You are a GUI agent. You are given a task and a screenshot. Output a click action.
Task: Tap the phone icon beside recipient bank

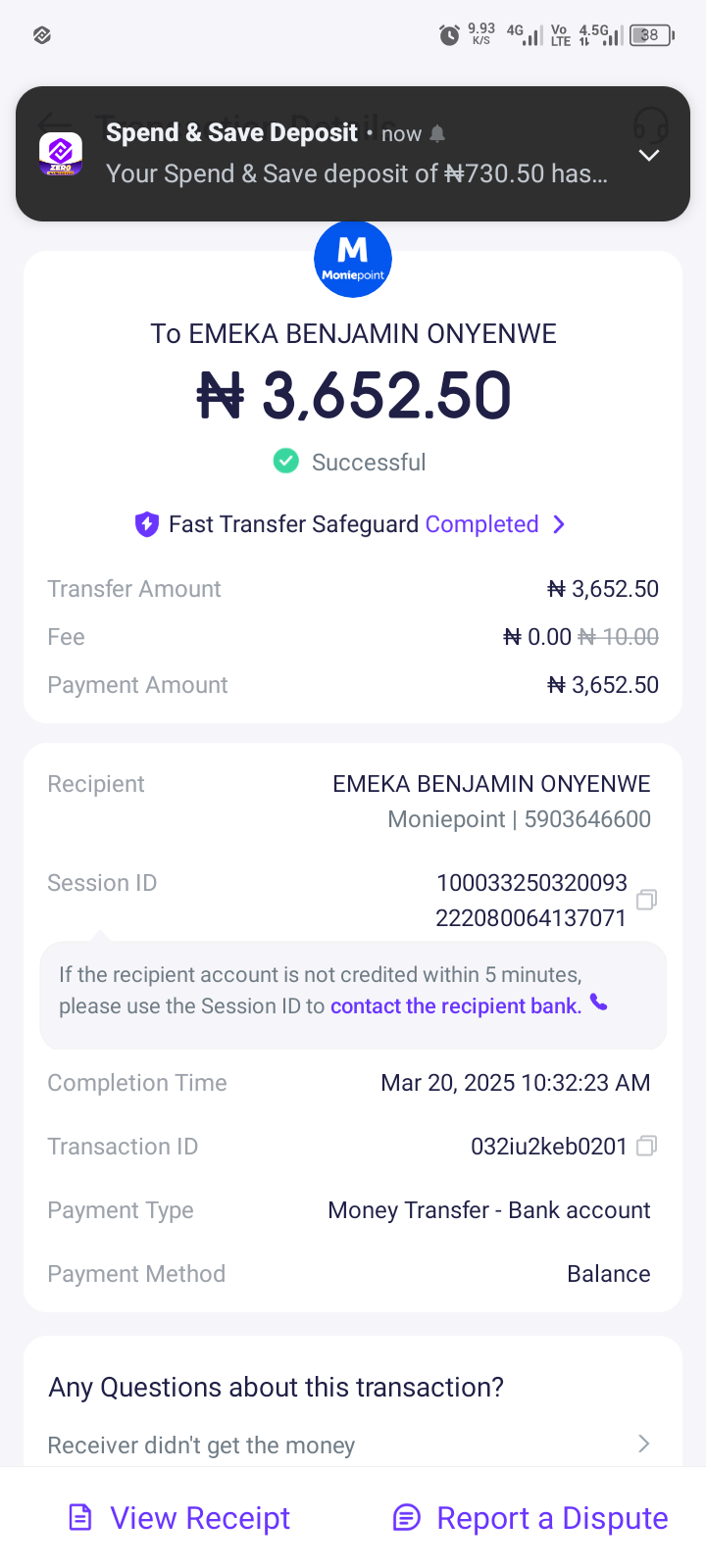point(599,1003)
